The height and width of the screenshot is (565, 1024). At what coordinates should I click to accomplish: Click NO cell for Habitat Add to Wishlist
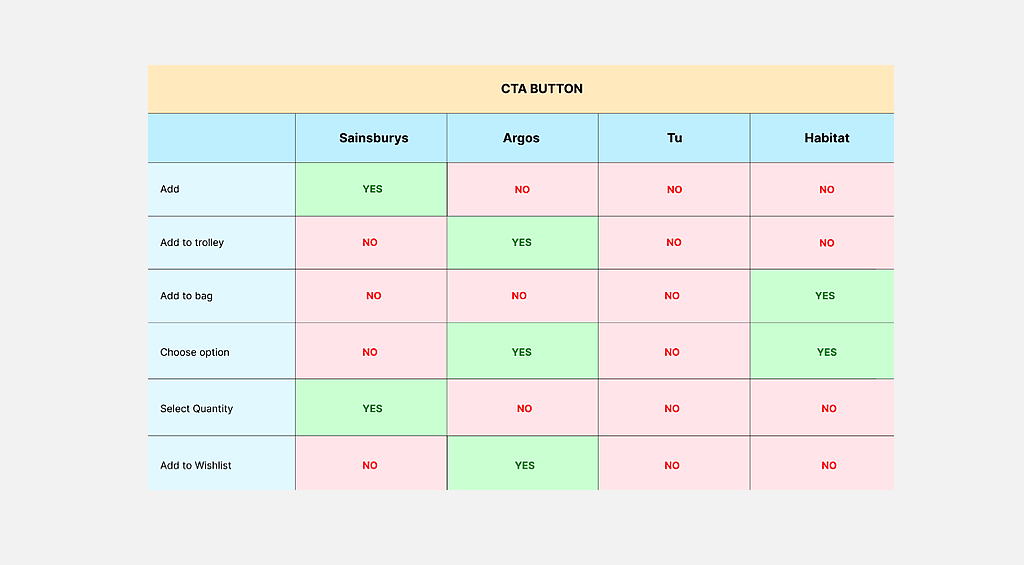point(828,466)
